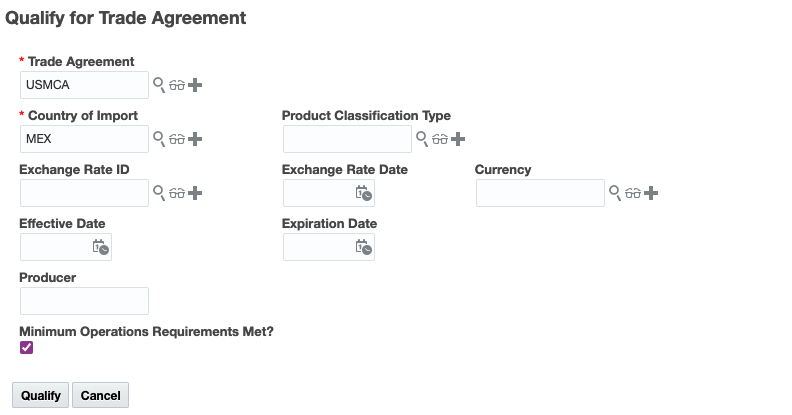The image size is (792, 415).
Task: Click the Trade Agreement search magnifier icon
Action: tap(158, 85)
